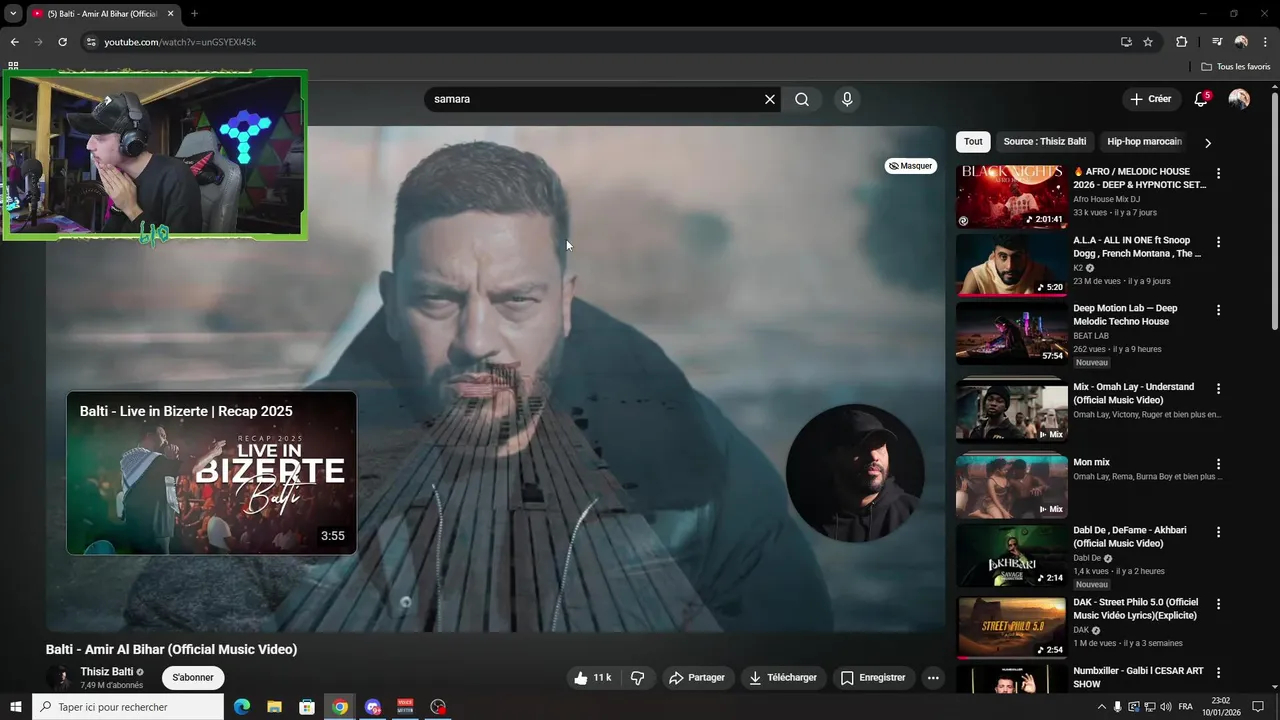This screenshot has height=720, width=1280.
Task: Click the Créer button
Action: pos(1150,99)
